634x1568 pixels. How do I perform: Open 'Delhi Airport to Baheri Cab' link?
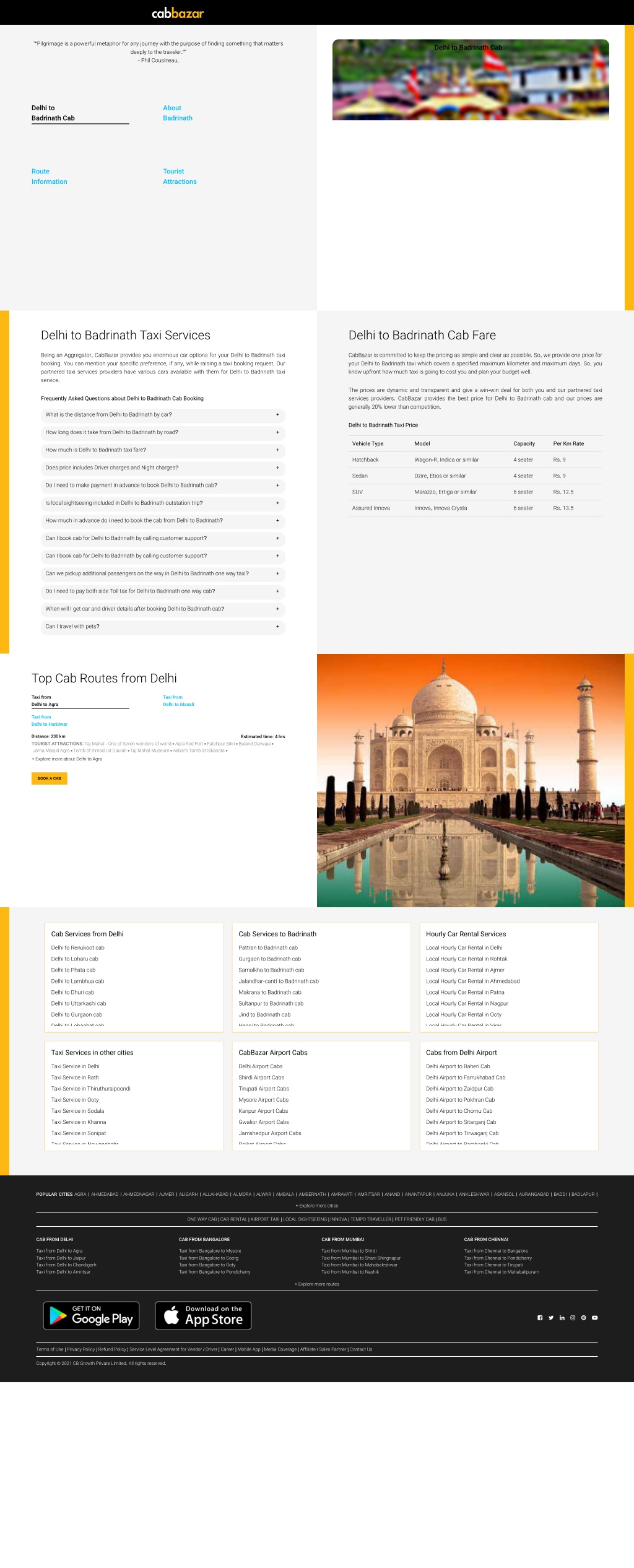[x=458, y=1066]
